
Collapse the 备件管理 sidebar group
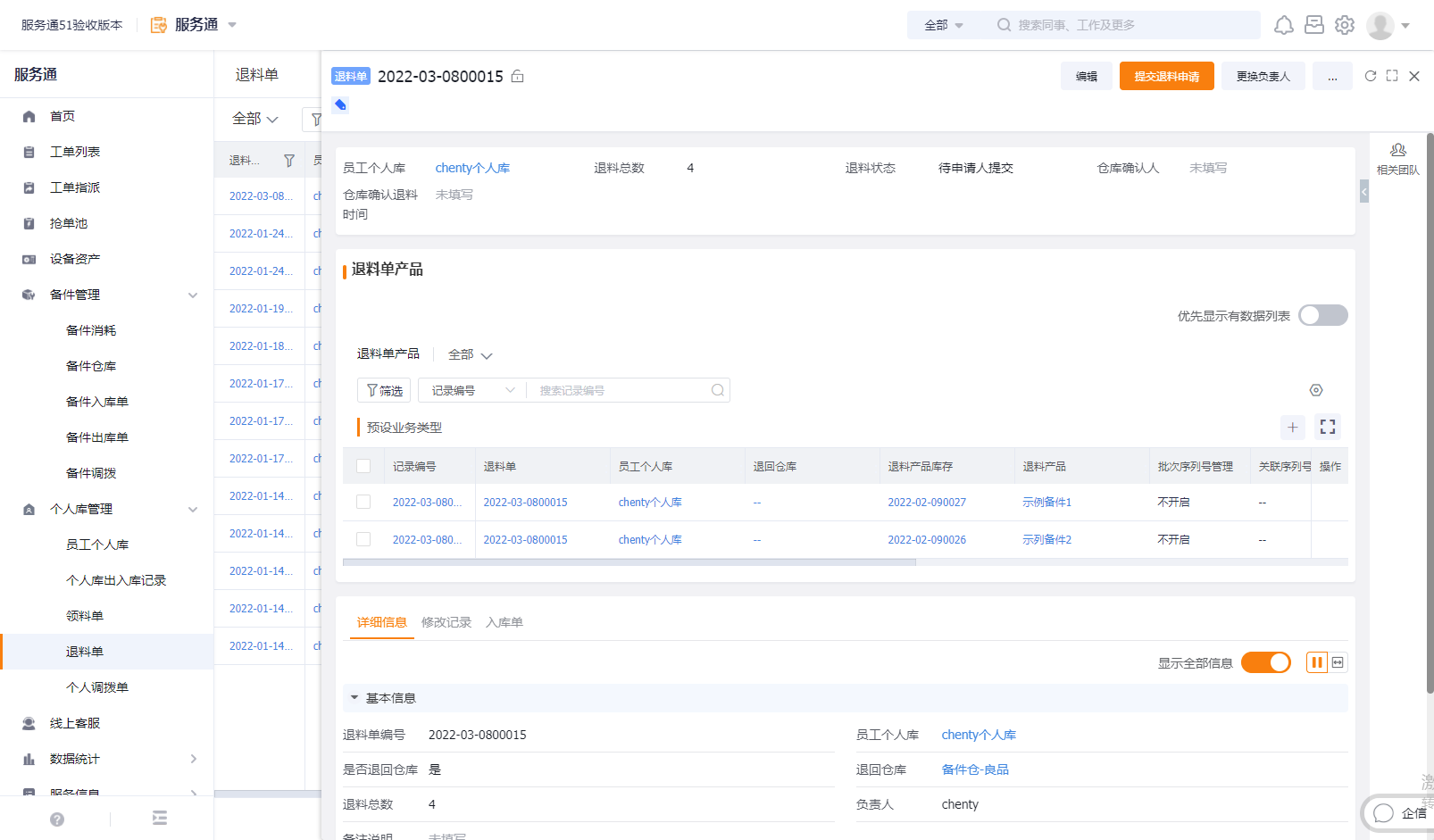(x=193, y=295)
